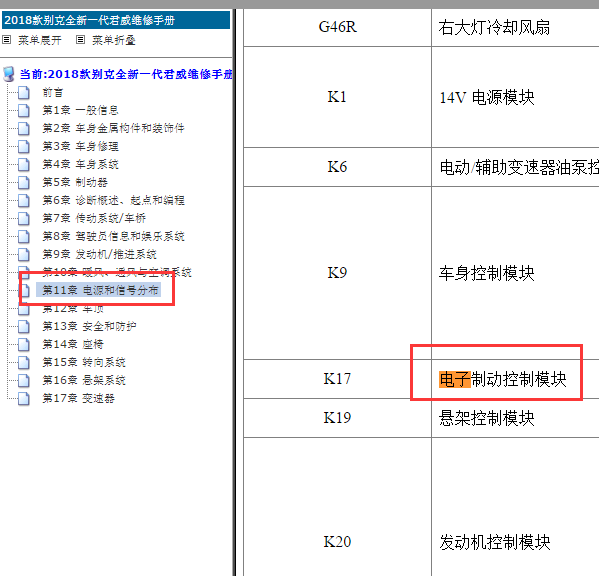Screen dimensions: 599x576
Task: Click the 车身控制模块 cell
Action: pyautogui.click(x=515, y=273)
